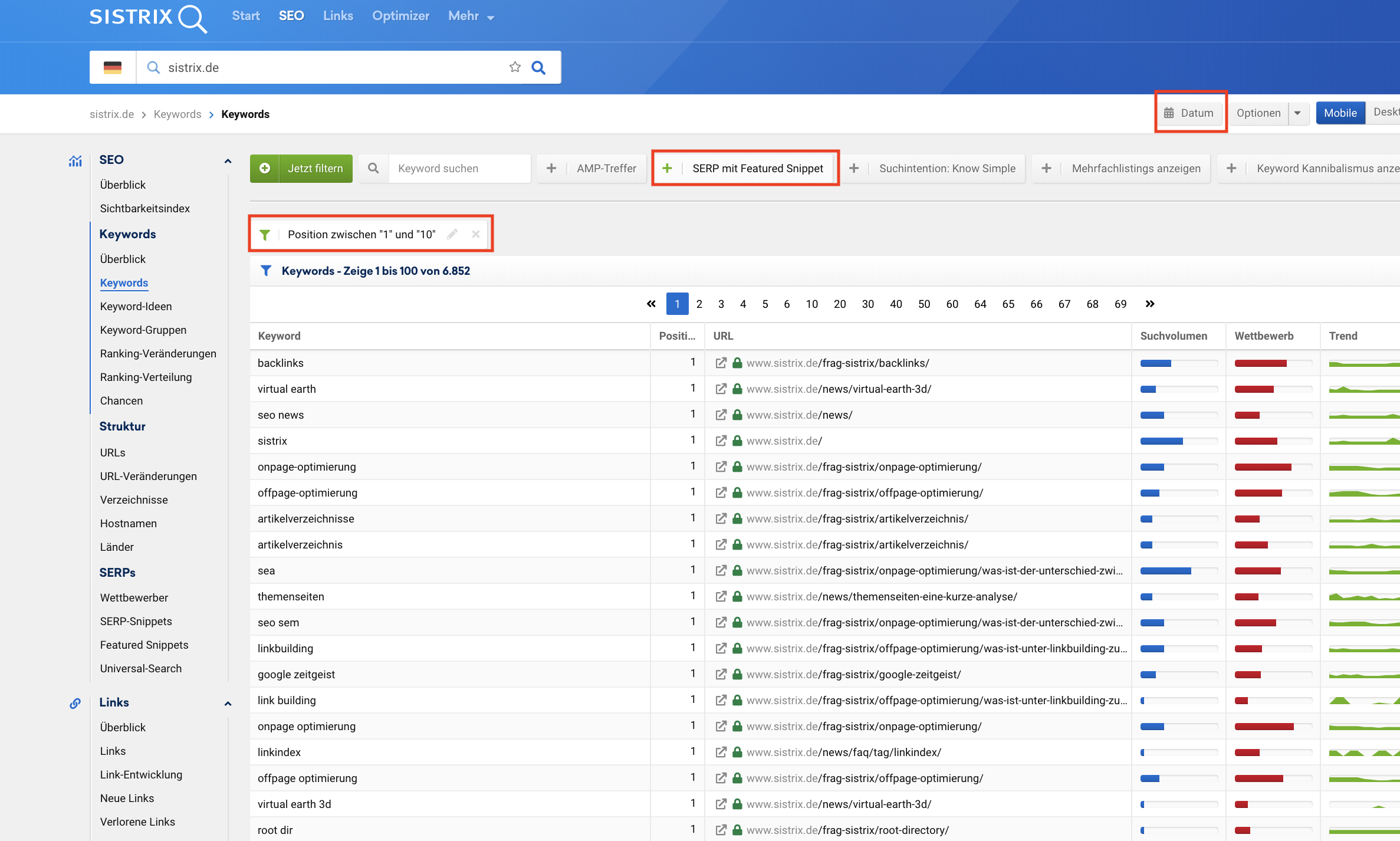Open external link icon for virtual earth row

(721, 389)
